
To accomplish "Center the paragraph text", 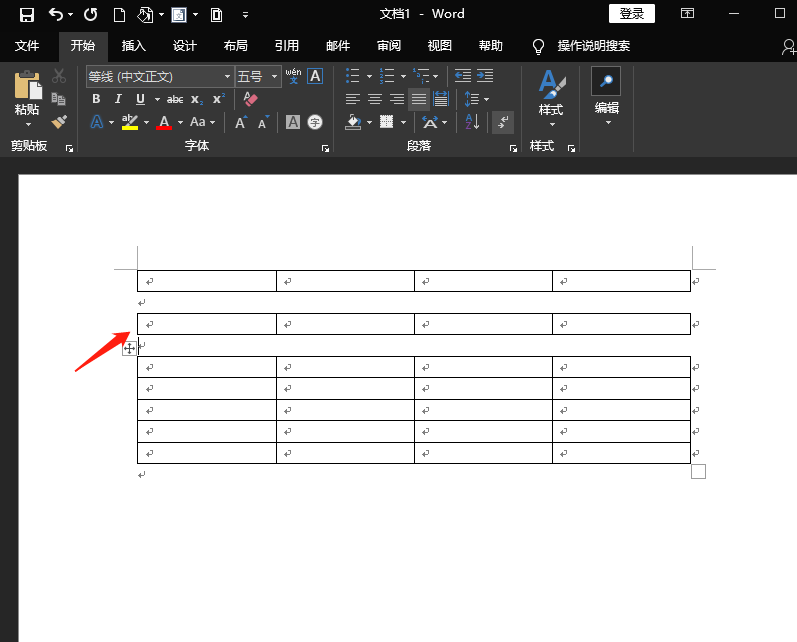I will click(375, 99).
